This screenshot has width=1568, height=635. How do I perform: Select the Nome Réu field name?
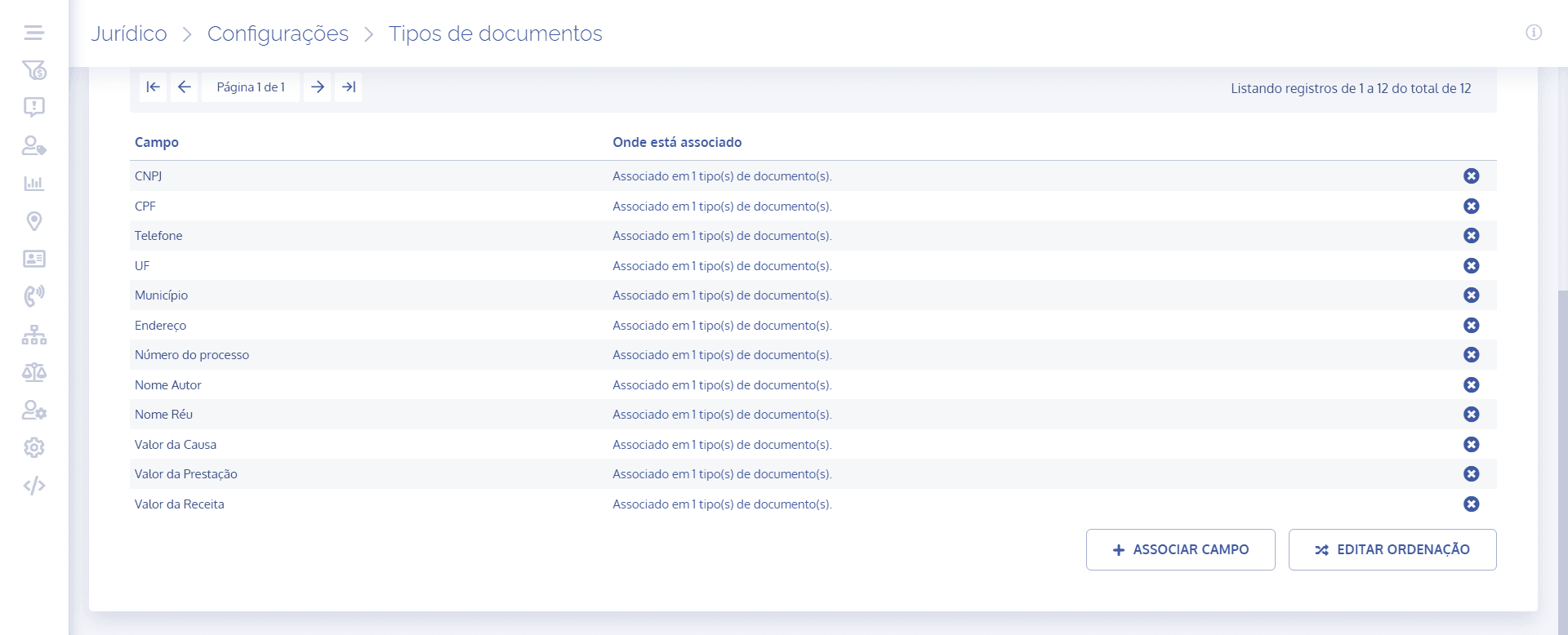163,414
